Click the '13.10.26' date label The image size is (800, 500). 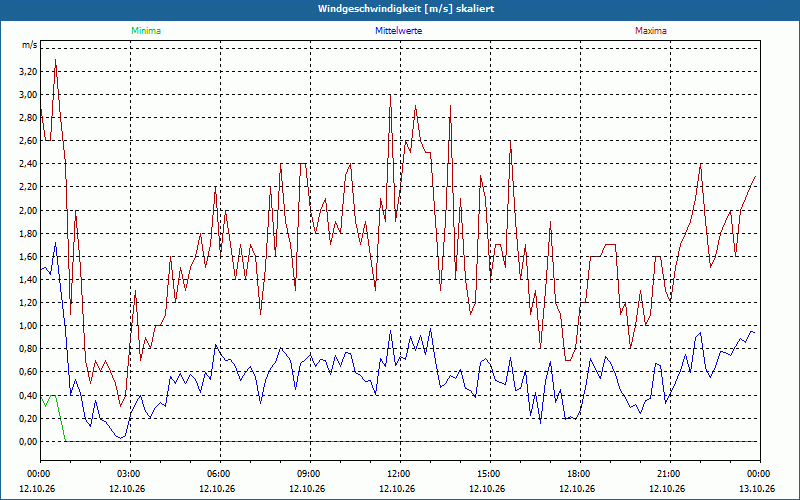[757, 488]
